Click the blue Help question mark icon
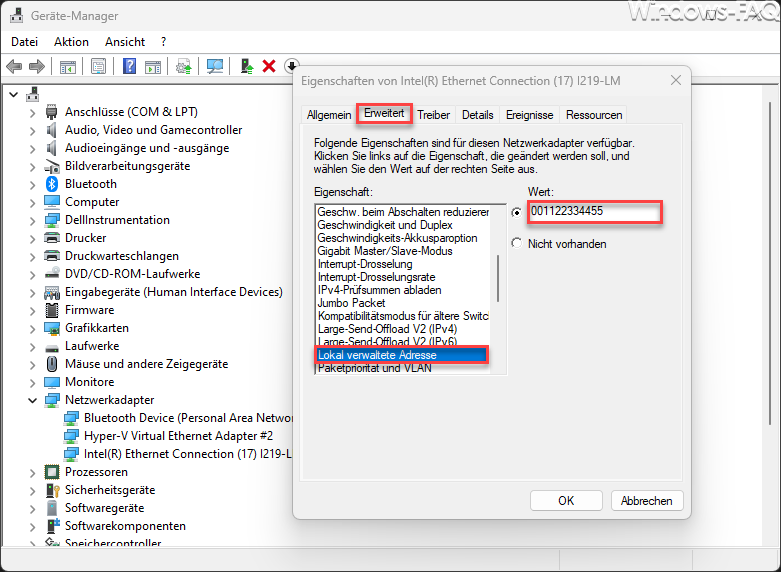The height and width of the screenshot is (572, 781). pos(130,66)
